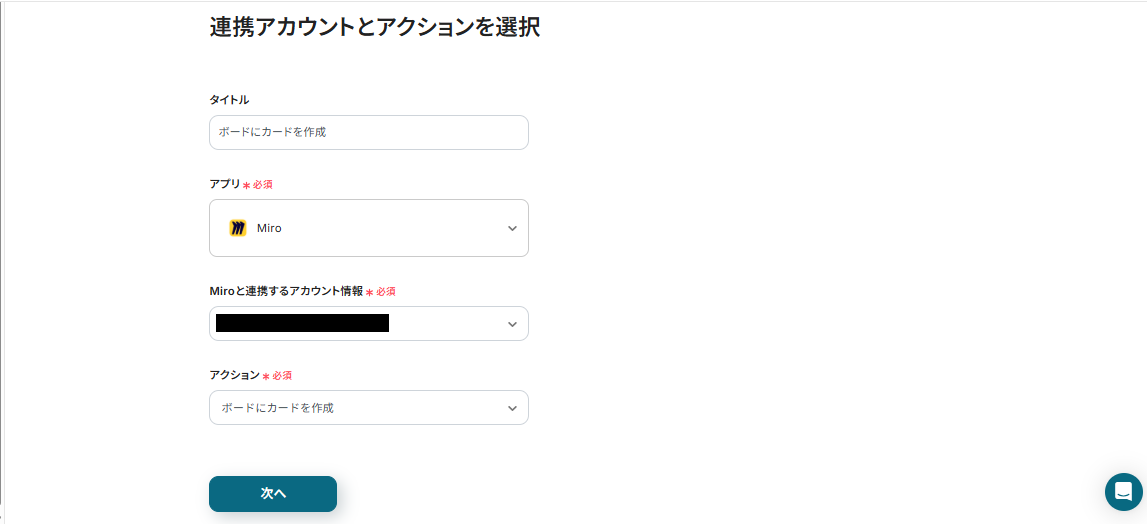This screenshot has width=1147, height=524.
Task: Click the Miroと連携するアカウント情報 label
Action: (286, 291)
